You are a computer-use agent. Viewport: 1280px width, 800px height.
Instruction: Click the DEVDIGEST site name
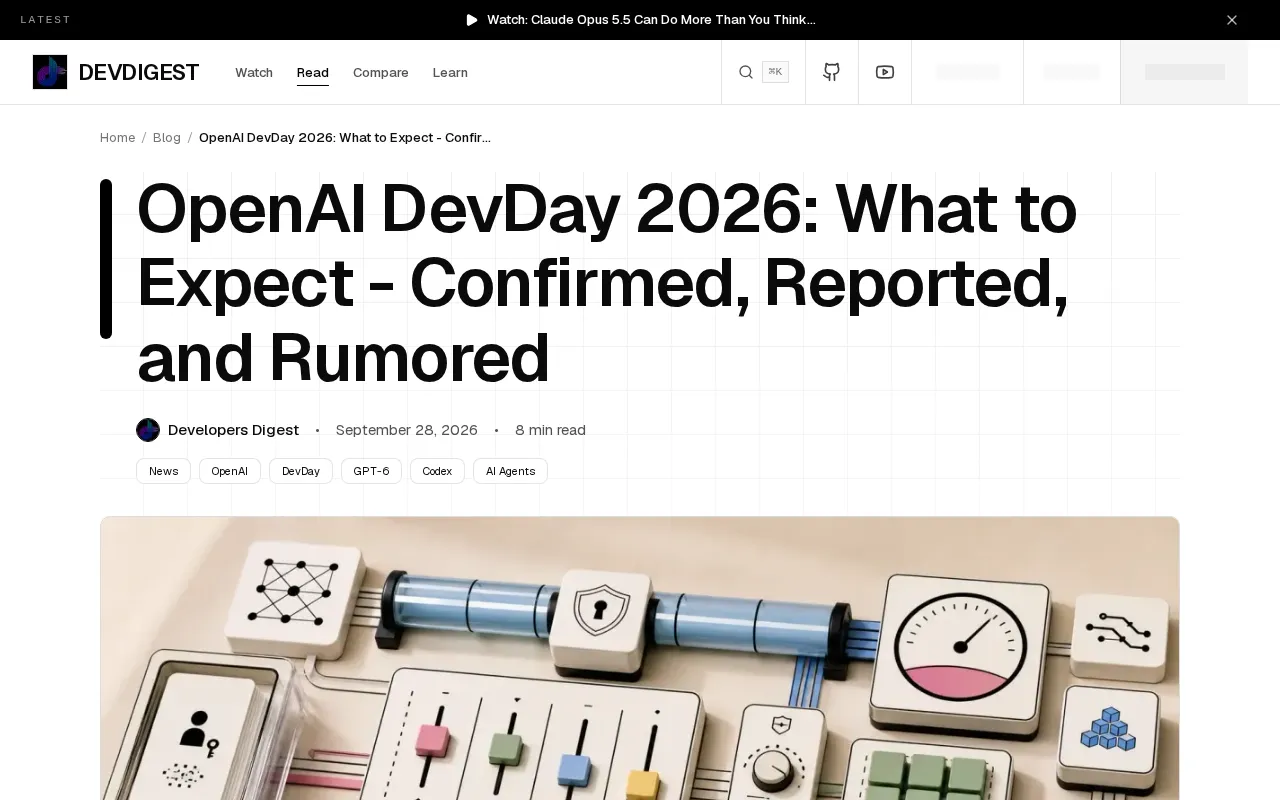click(x=139, y=72)
